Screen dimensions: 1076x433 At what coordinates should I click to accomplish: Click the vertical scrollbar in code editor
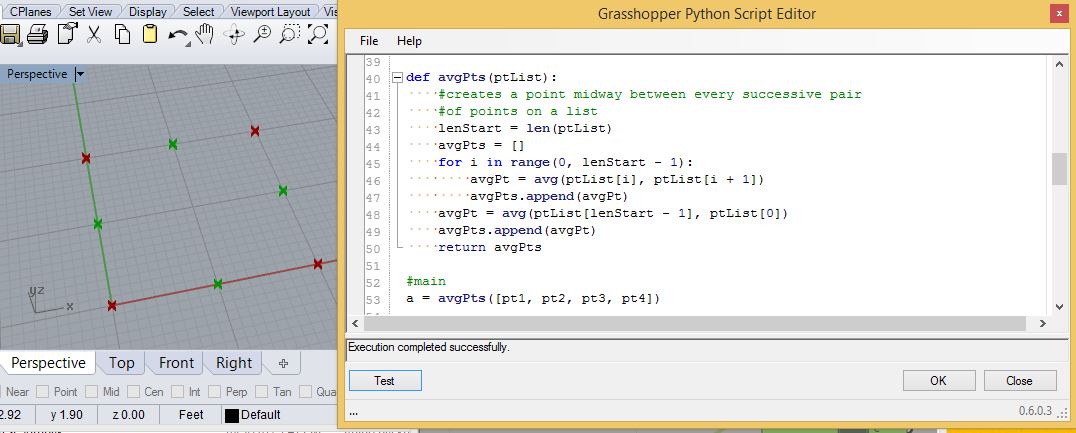point(1059,185)
